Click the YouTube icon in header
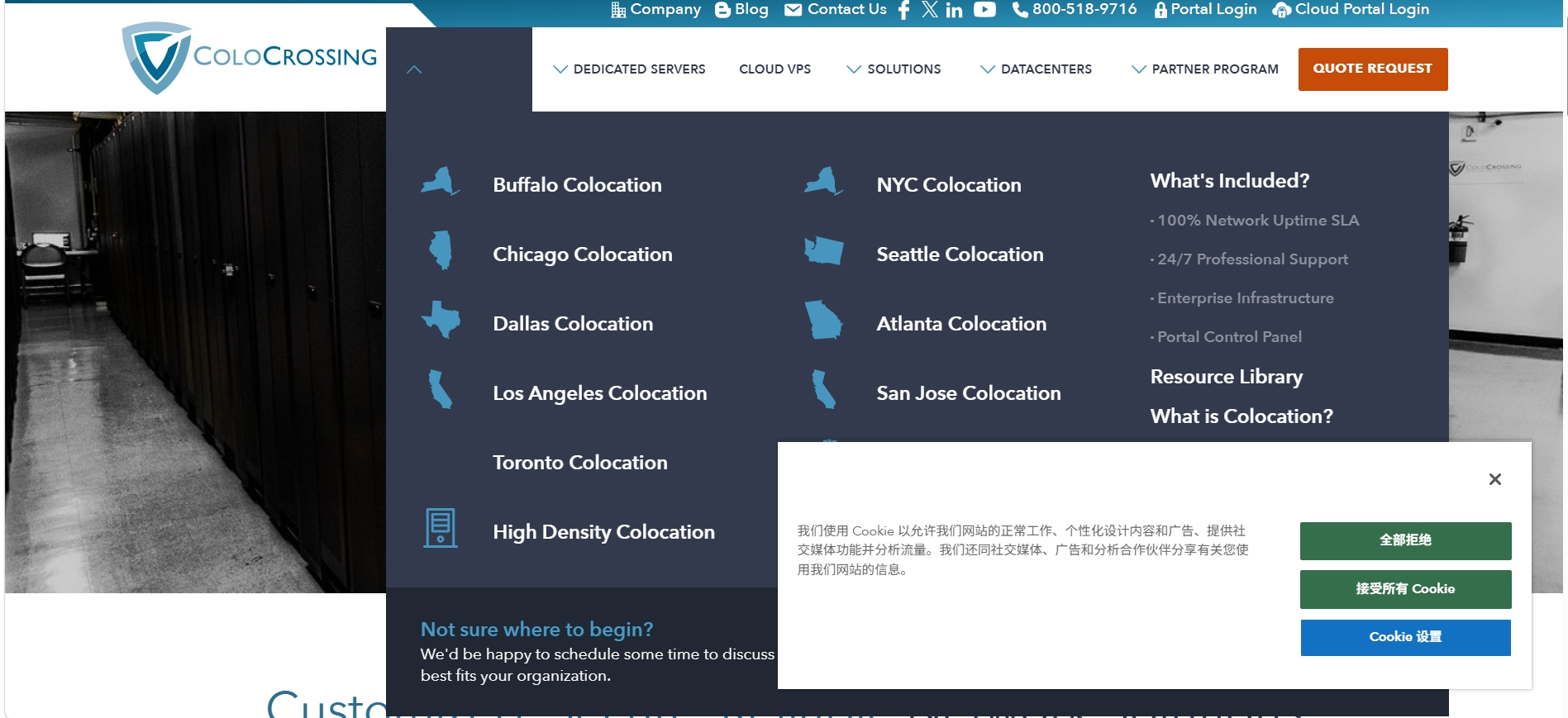The image size is (1568, 718). tap(984, 10)
